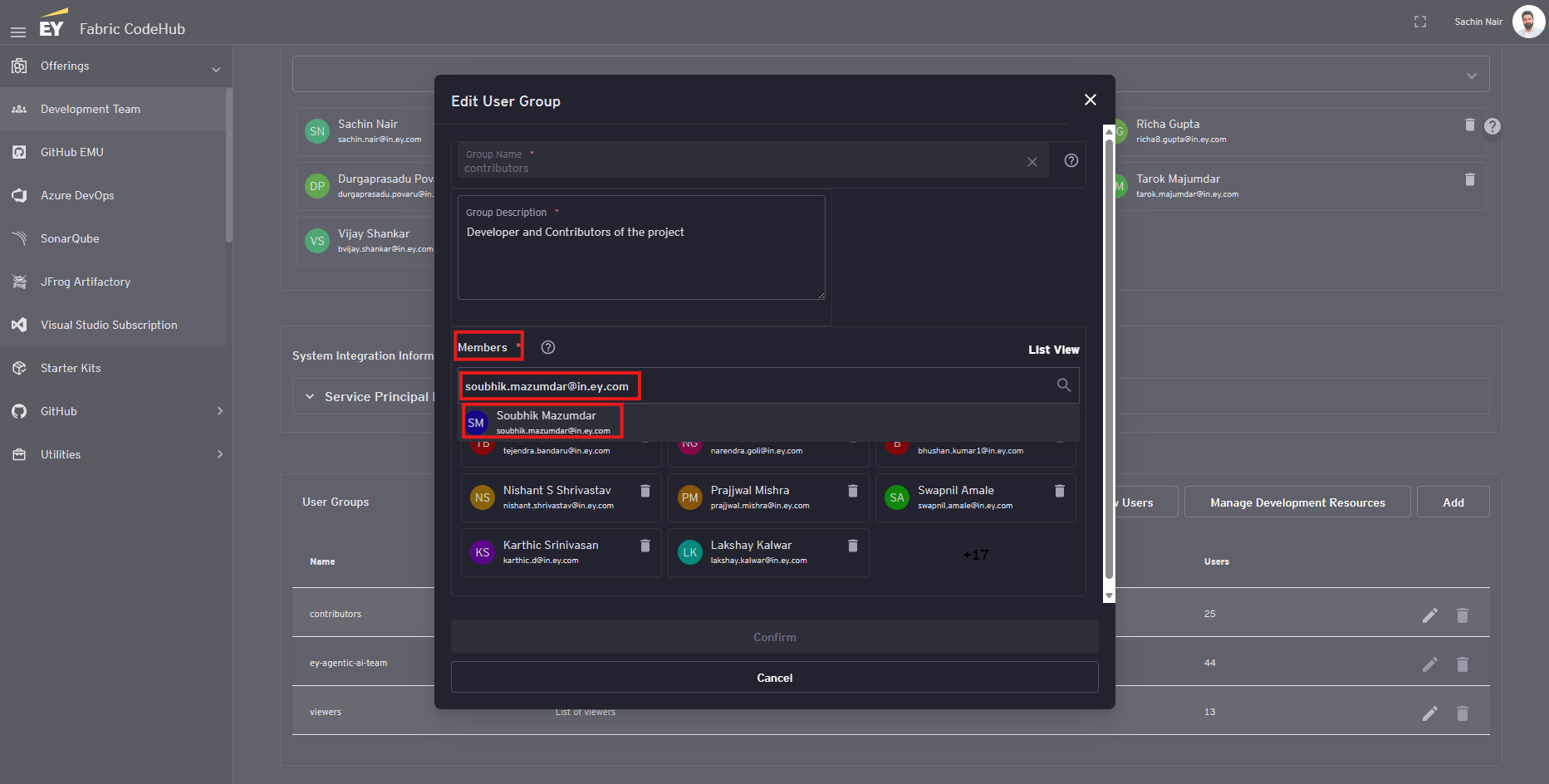
Task: Clear the Group Name field
Action: point(1032,162)
